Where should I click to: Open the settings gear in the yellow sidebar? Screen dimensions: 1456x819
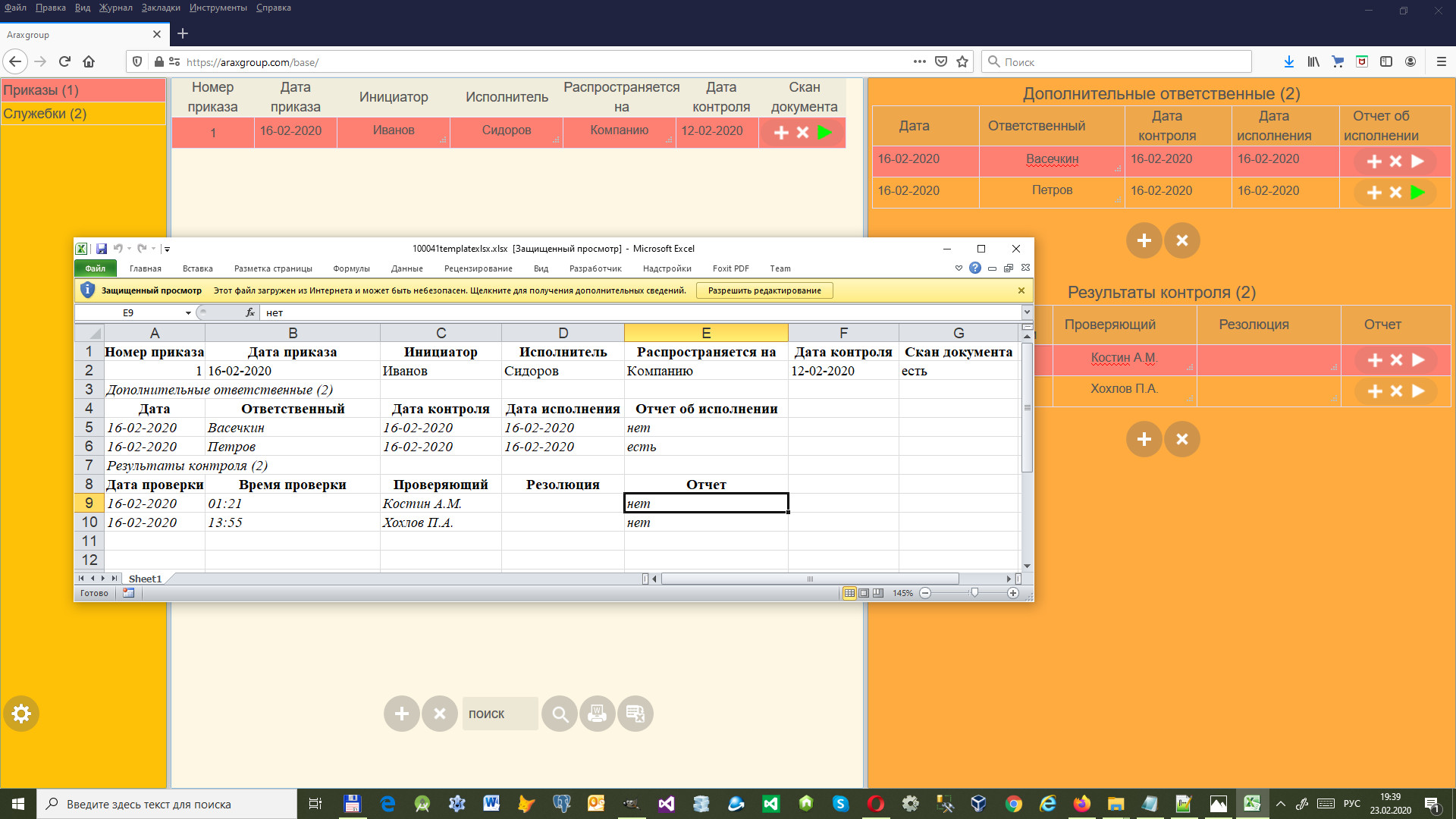coord(21,714)
